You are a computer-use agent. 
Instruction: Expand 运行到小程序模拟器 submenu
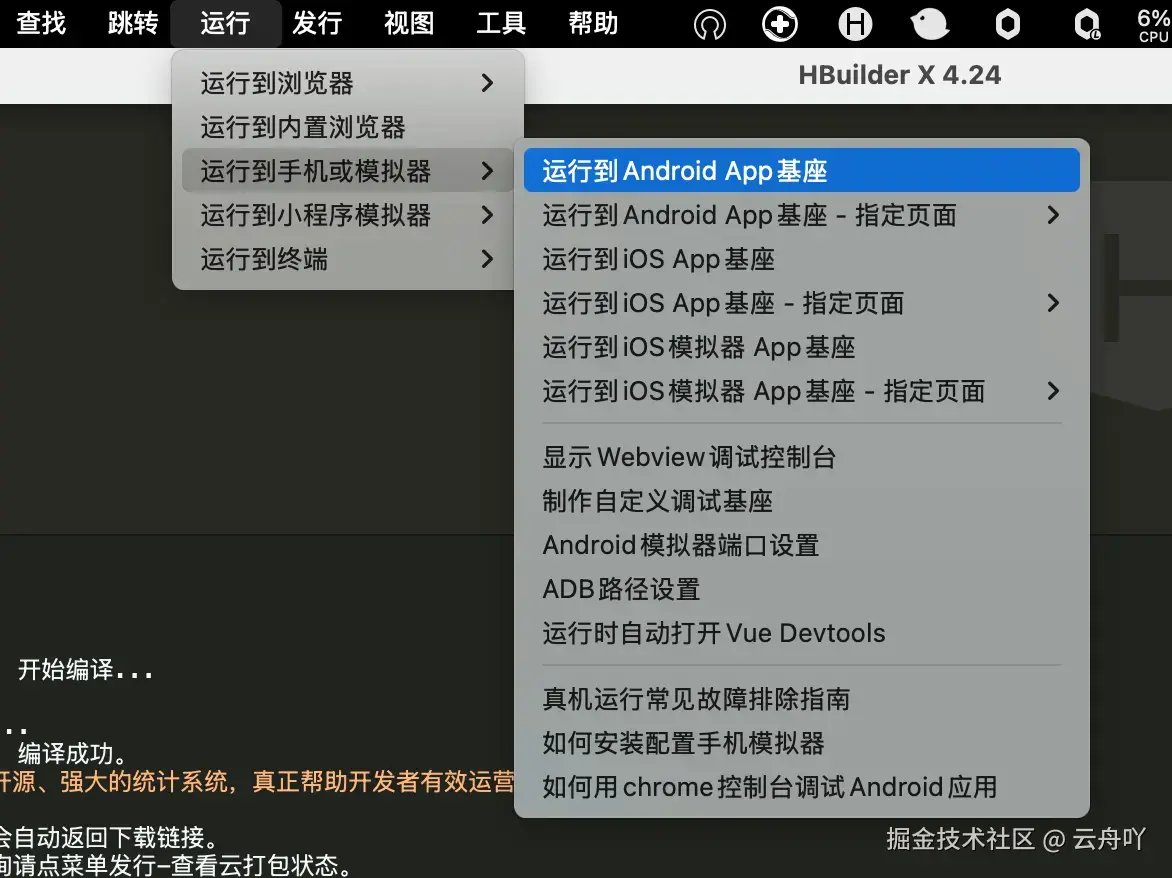pos(348,215)
